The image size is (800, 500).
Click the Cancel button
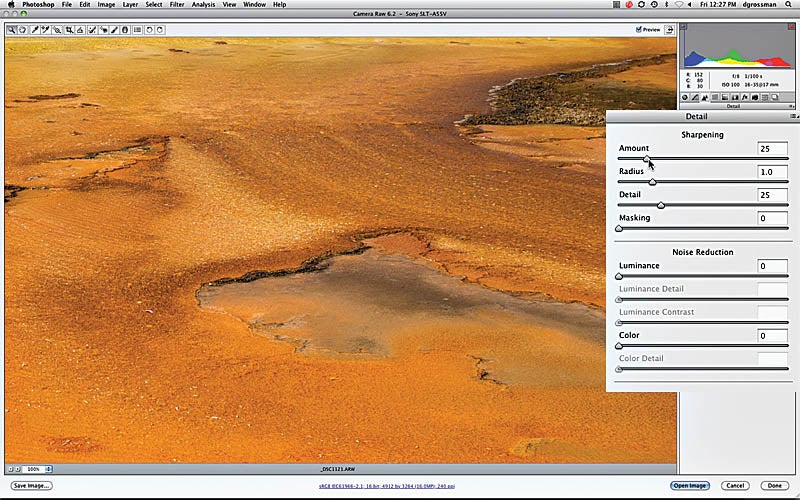[735, 485]
